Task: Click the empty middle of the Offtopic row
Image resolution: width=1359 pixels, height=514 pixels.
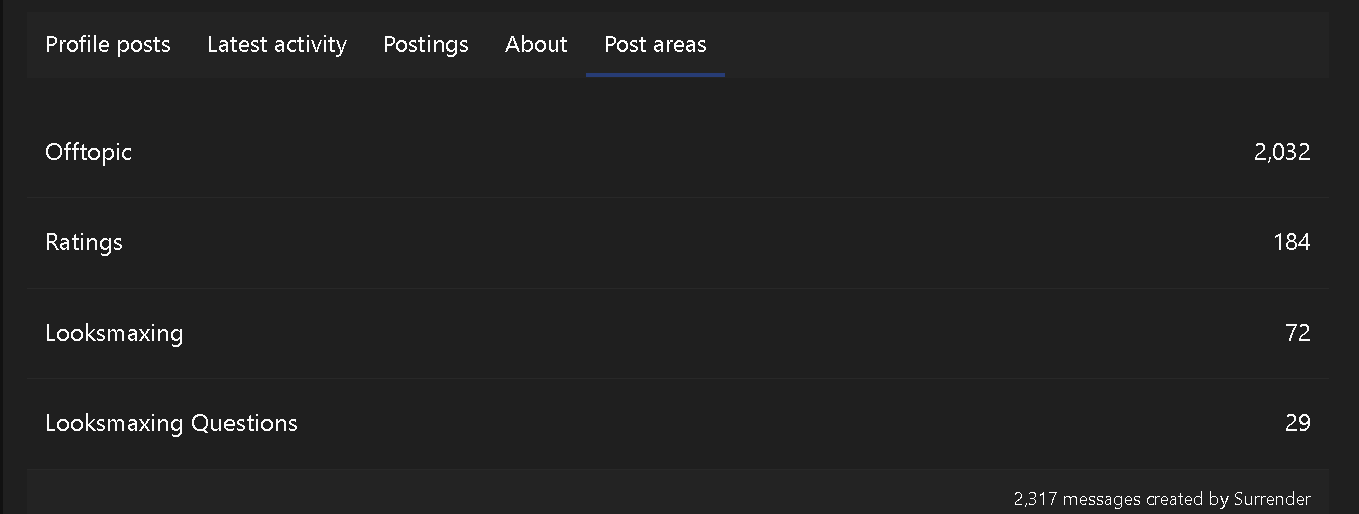Action: [680, 152]
